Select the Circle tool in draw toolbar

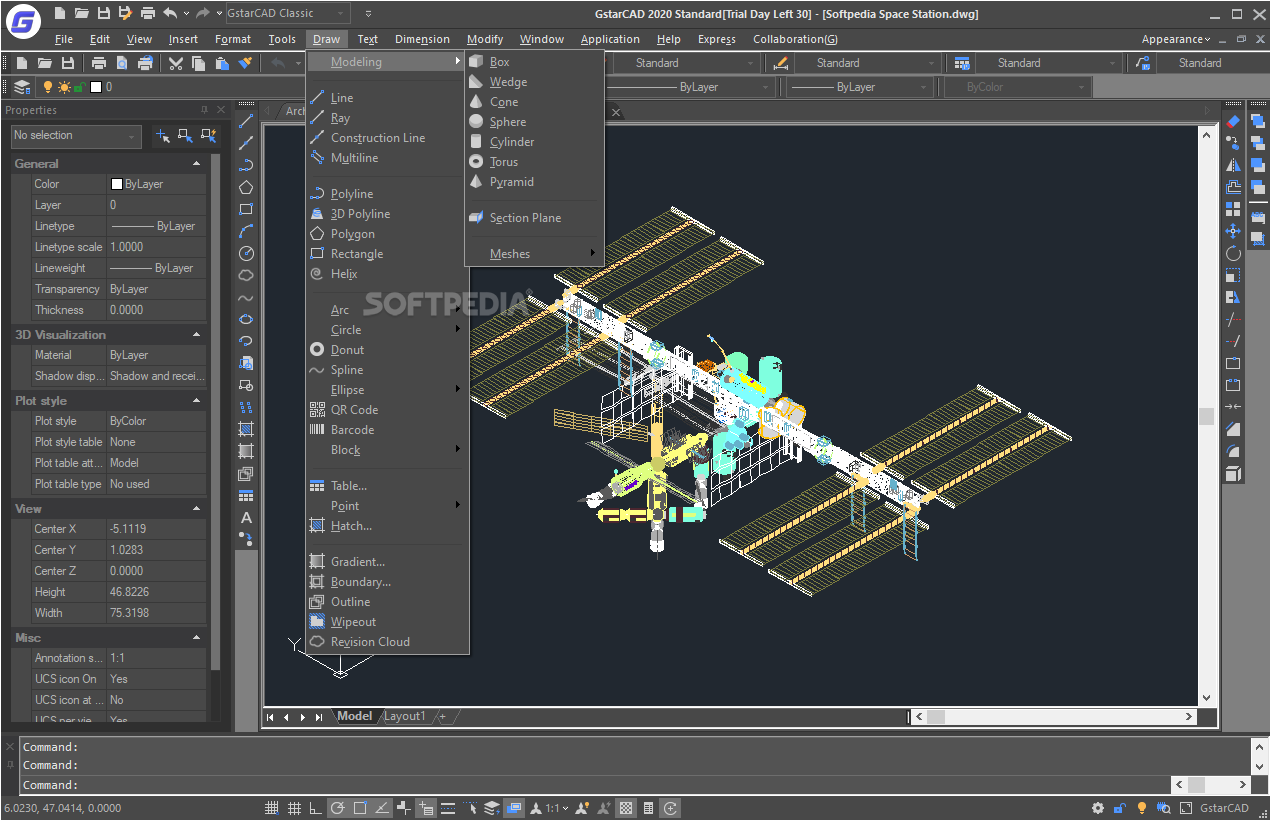(x=246, y=253)
